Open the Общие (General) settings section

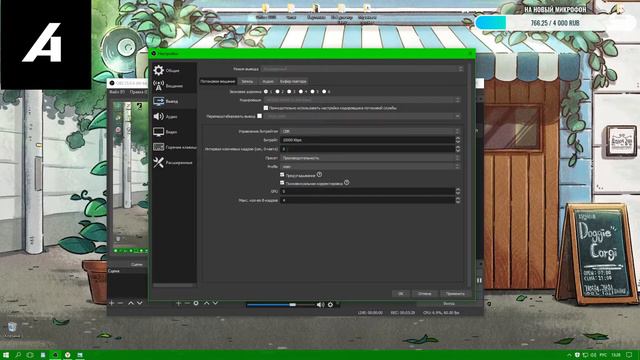[174, 70]
